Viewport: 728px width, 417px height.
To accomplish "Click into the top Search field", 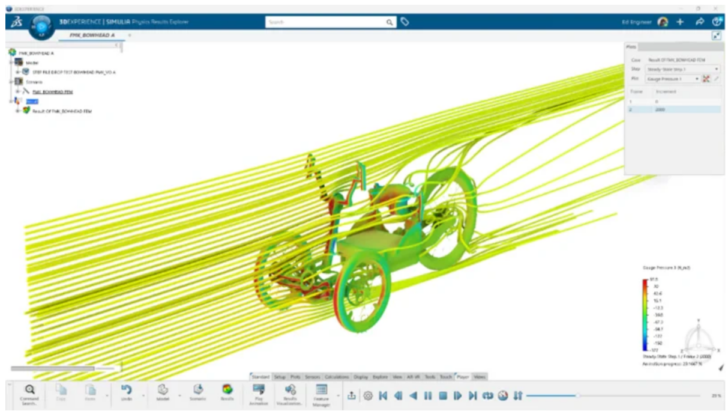I will click(325, 22).
